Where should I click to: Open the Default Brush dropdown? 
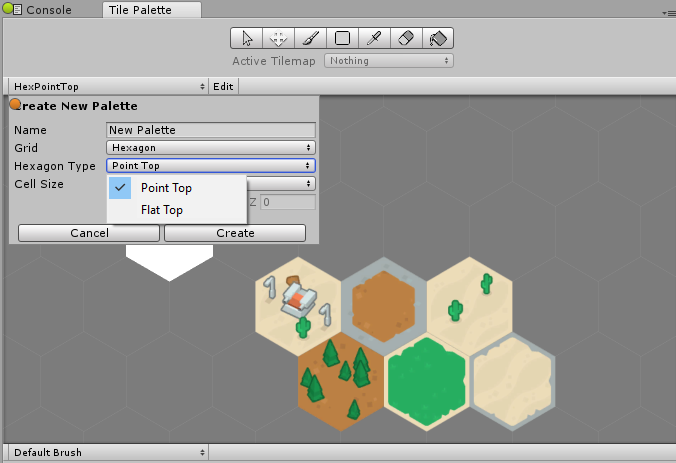tap(108, 453)
